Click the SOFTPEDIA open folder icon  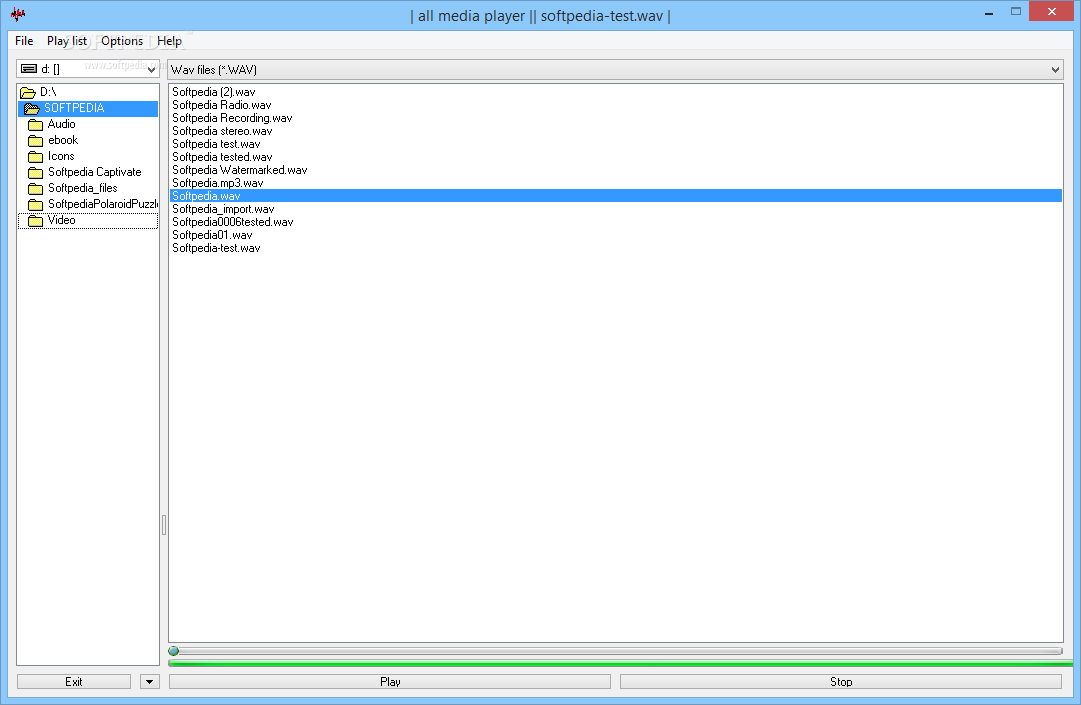click(x=32, y=108)
